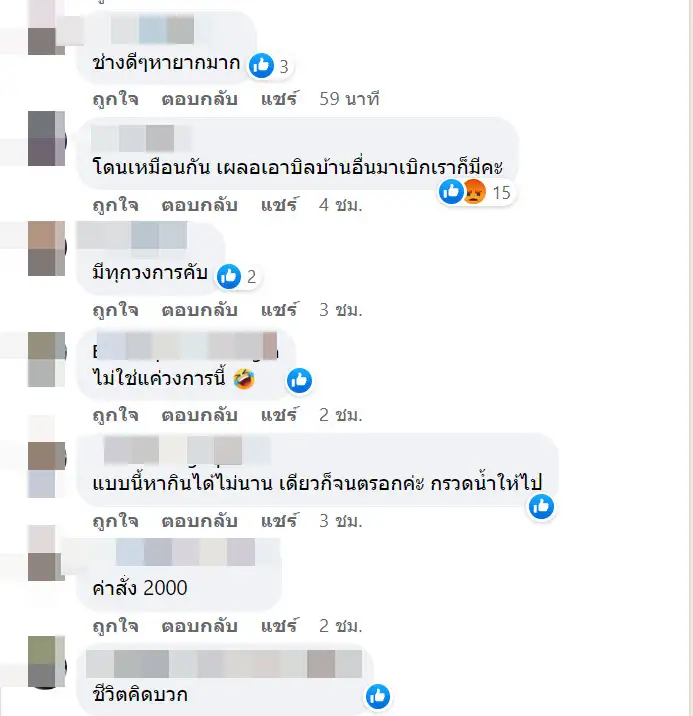
Task: Open the 59 นาที timestamp link
Action: click(349, 99)
